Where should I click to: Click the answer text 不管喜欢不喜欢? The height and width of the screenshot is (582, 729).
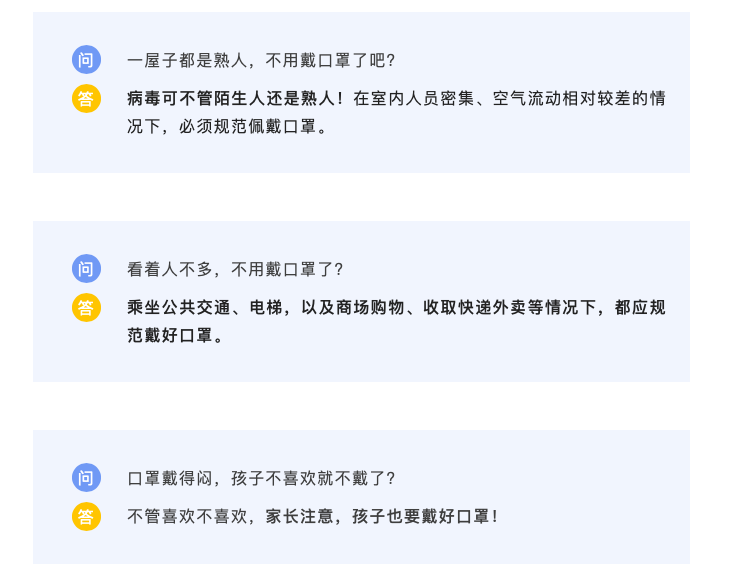click(187, 516)
